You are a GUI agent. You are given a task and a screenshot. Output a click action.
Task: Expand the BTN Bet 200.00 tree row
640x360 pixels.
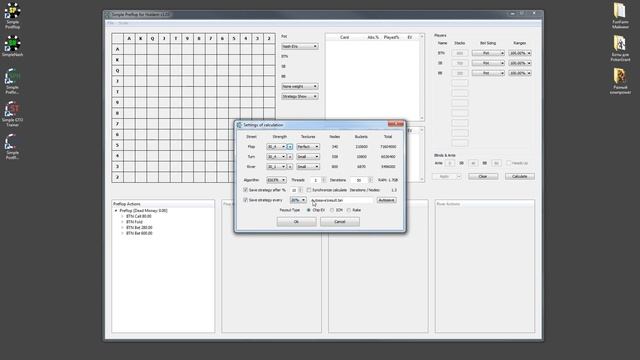122,228
